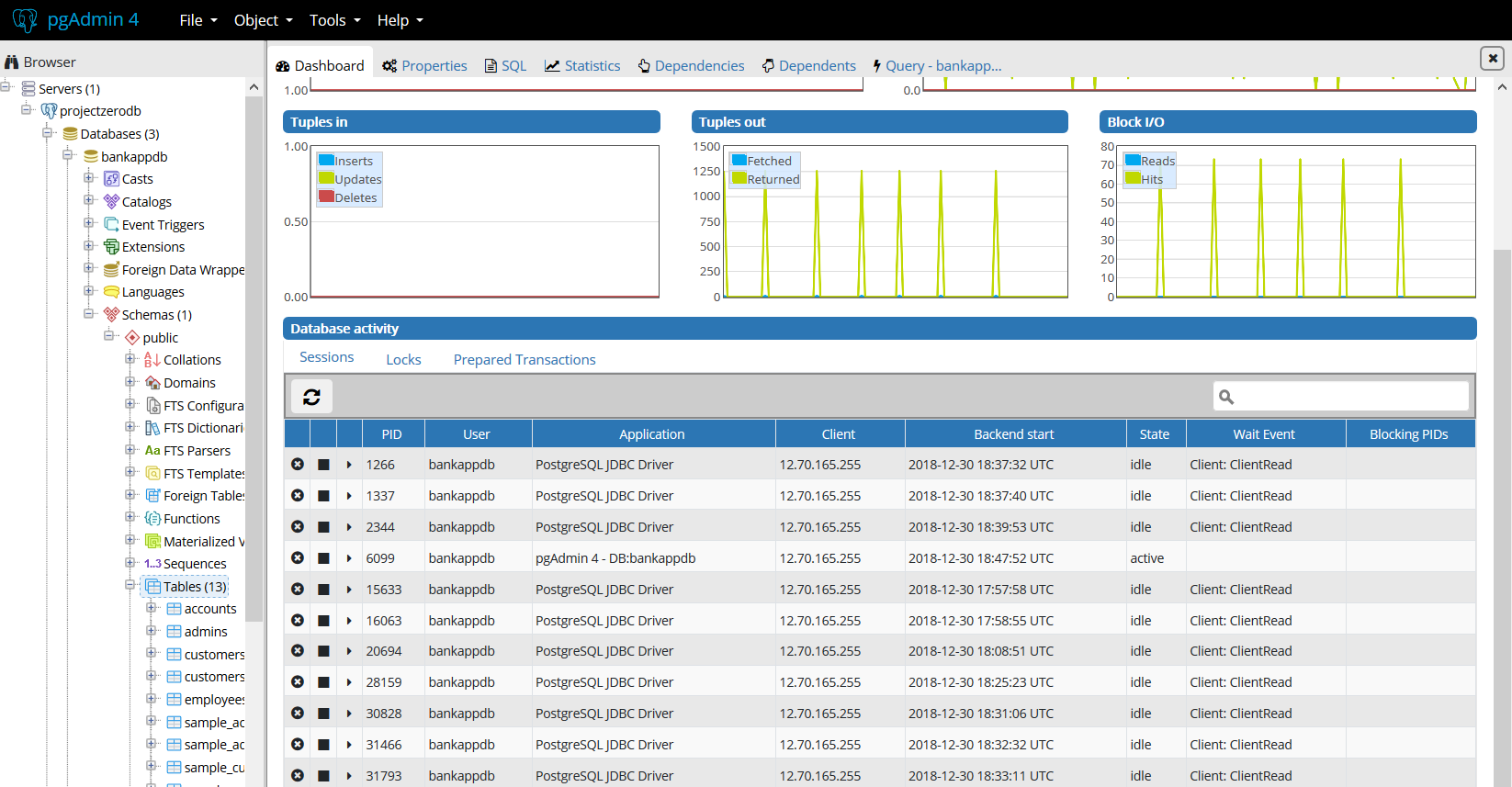Click the Deletes red legend swatch
Screen dimensions: 1512x787
326,197
